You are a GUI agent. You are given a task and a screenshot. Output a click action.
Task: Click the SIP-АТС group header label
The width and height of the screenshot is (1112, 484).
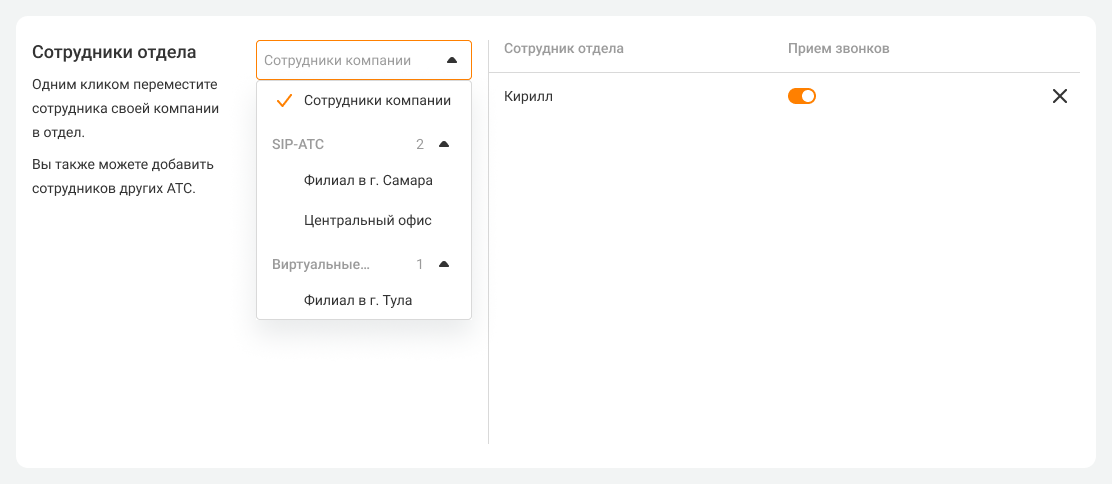[298, 144]
